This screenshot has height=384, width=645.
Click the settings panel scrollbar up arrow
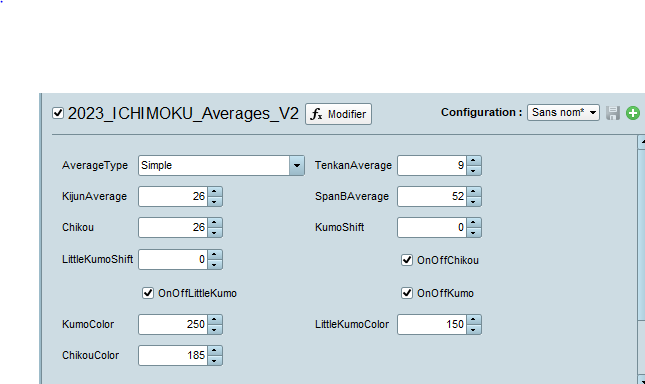641,142
